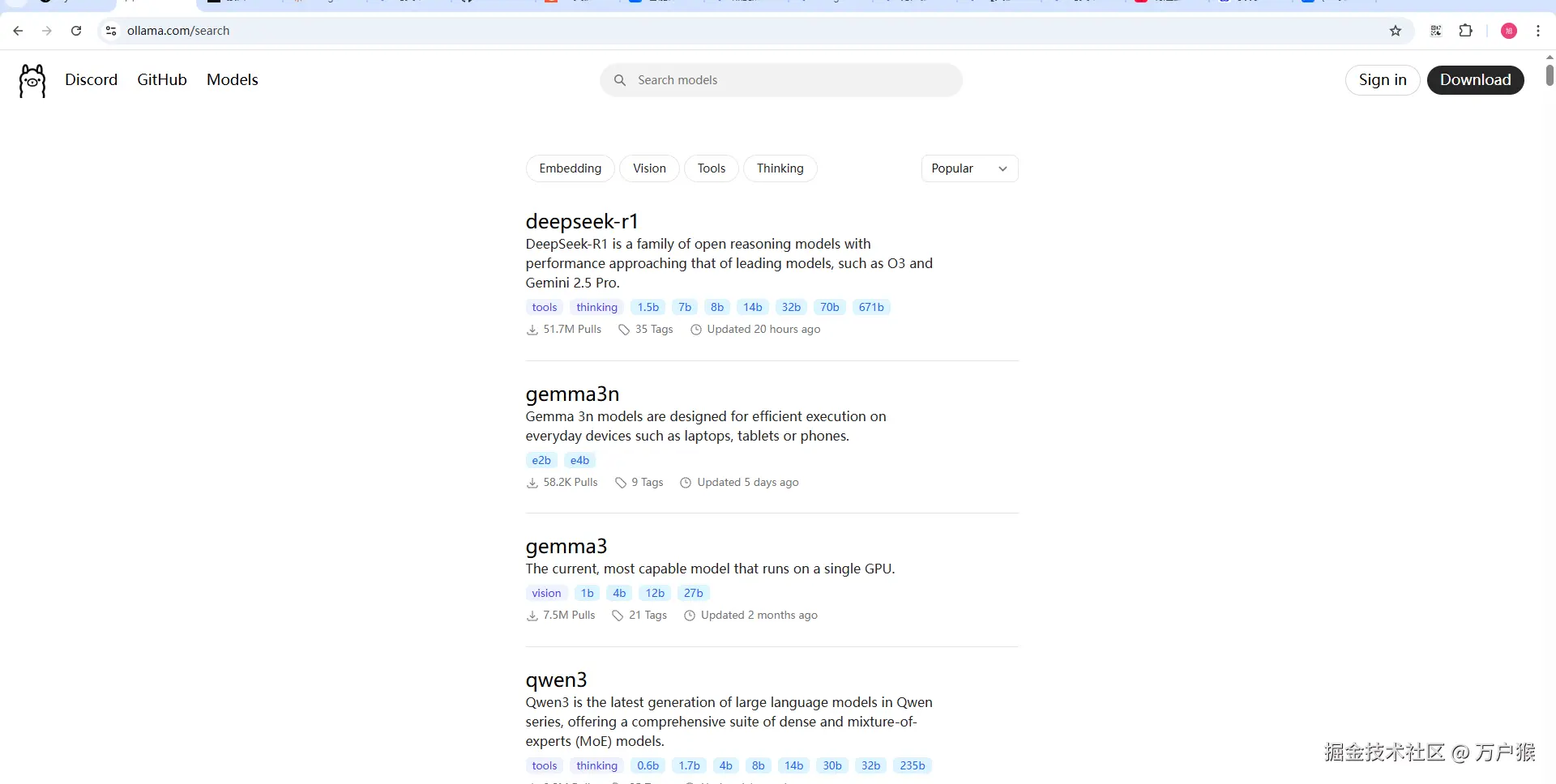Viewport: 1556px width, 784px height.
Task: Select the 1.5b size tag for deepseek-r1
Action: point(648,308)
